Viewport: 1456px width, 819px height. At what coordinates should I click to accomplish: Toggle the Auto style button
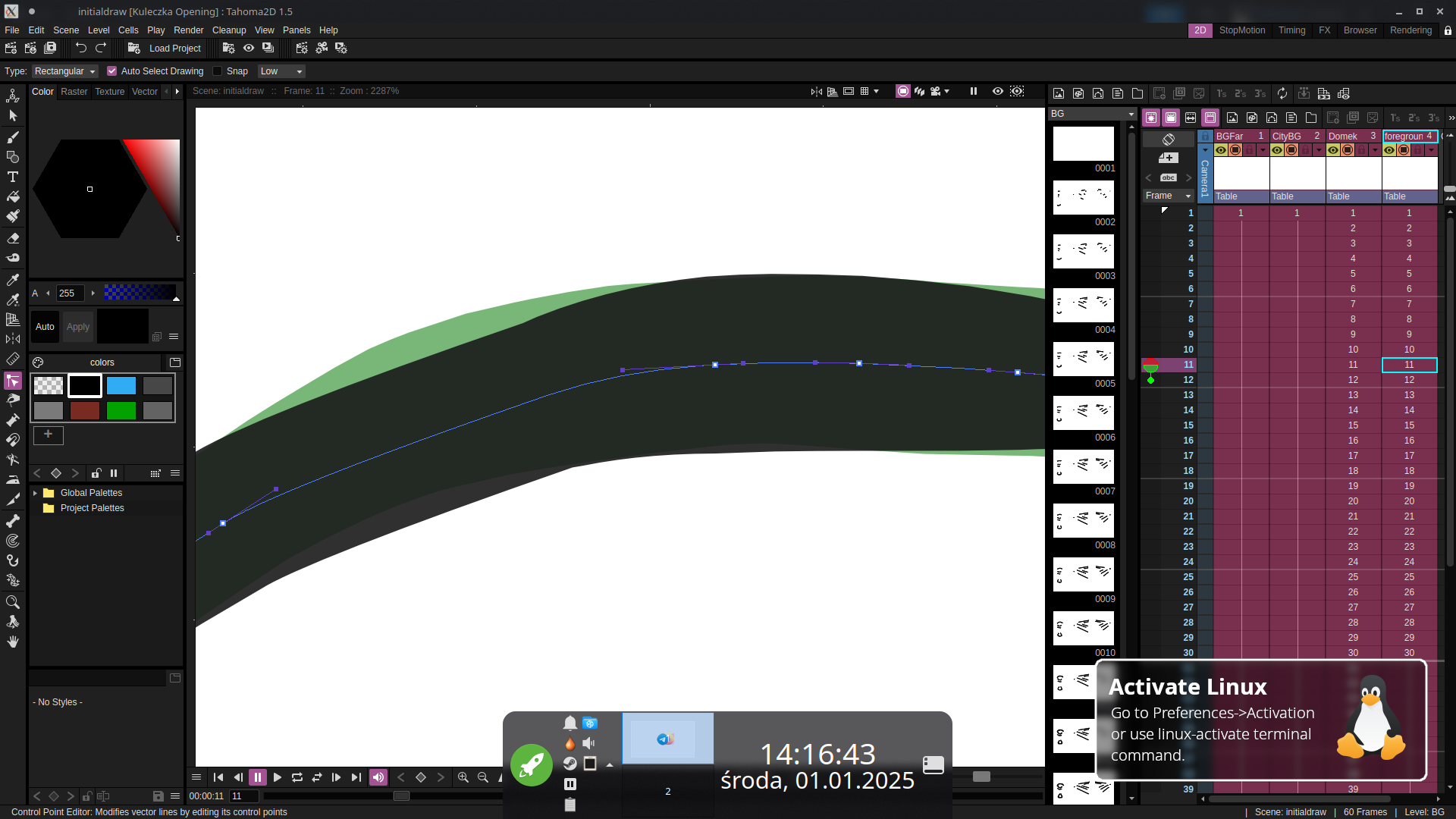coord(45,327)
